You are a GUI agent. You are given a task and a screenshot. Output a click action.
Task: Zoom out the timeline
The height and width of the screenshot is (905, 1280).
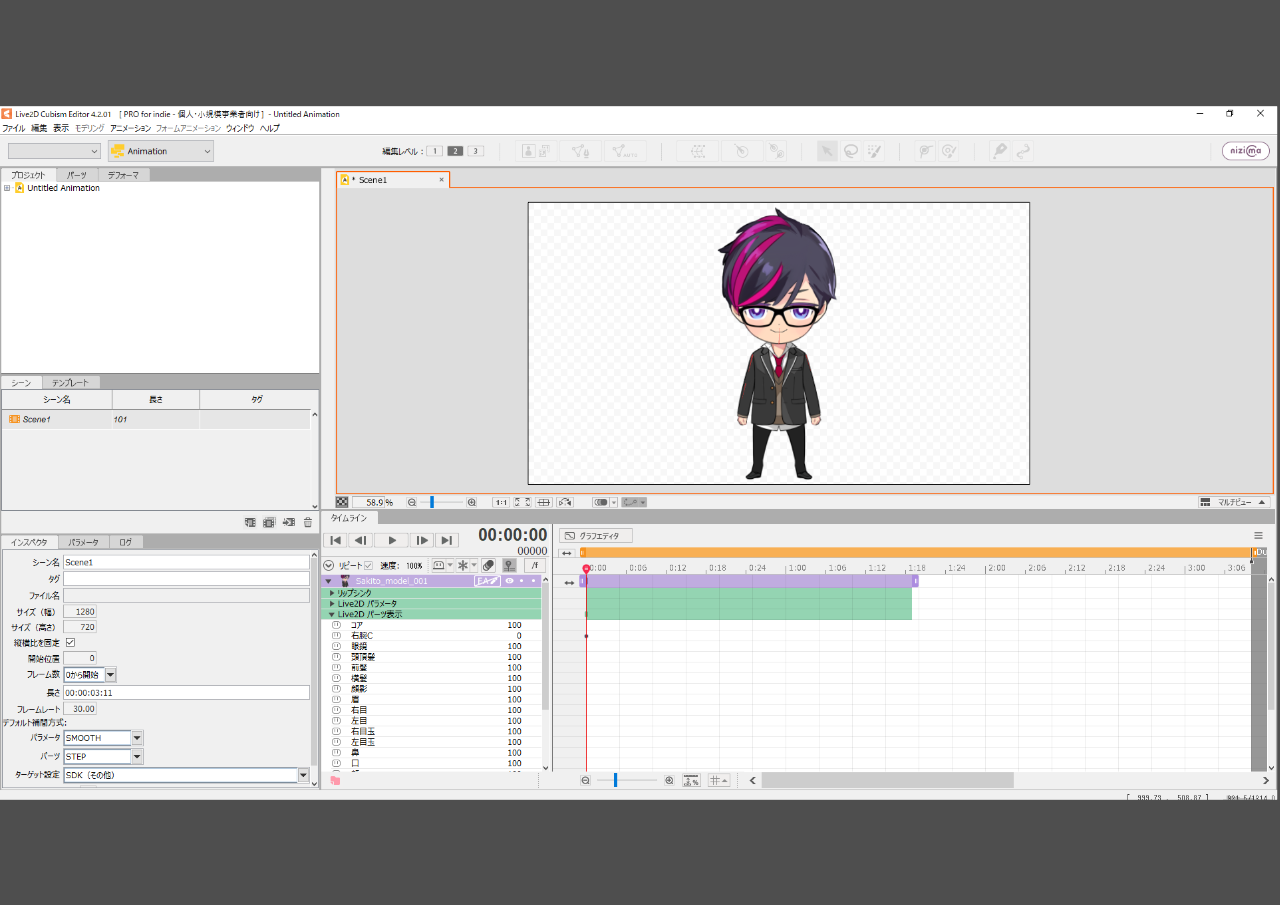586,780
